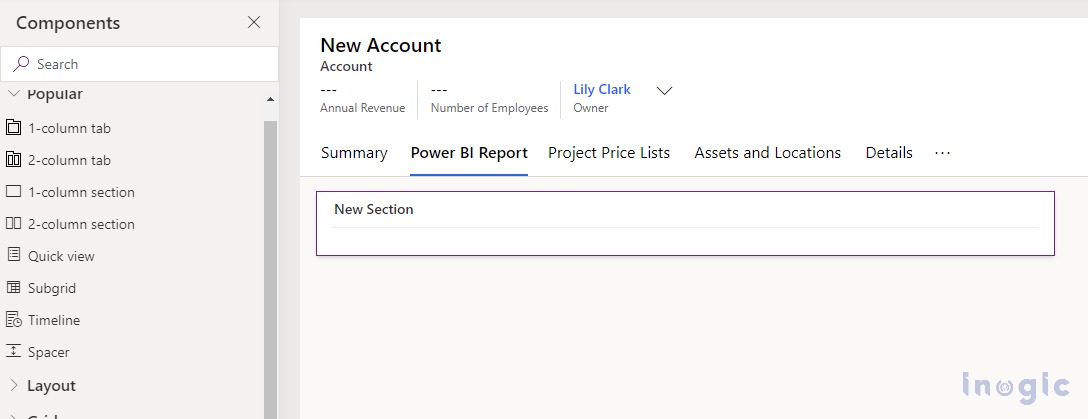
Task: Open the Project Price Lists tab
Action: (609, 153)
